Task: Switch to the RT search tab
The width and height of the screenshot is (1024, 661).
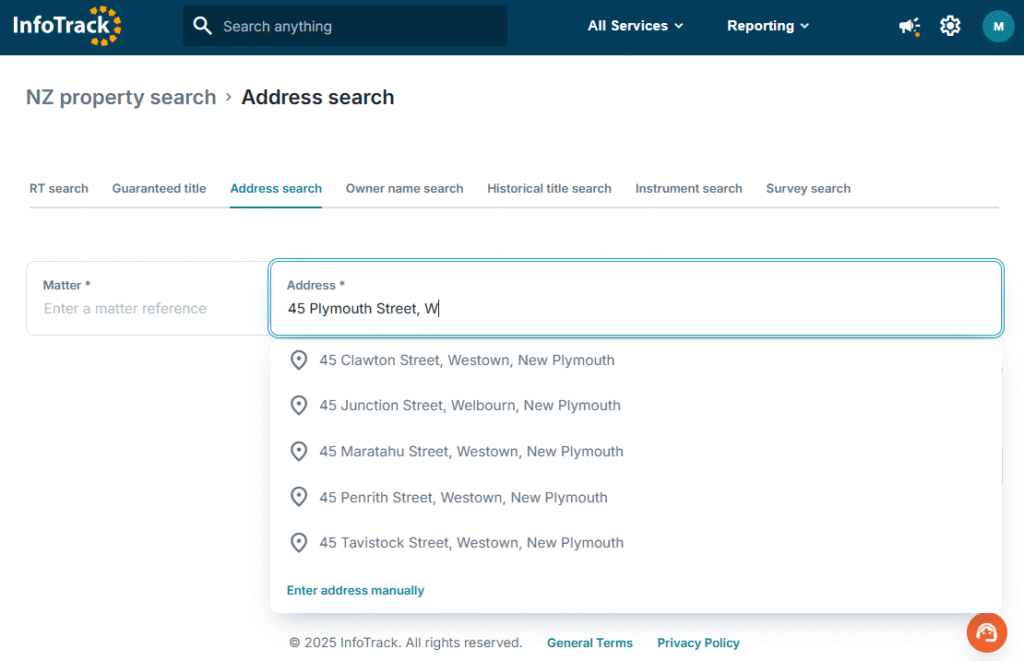Action: click(59, 188)
